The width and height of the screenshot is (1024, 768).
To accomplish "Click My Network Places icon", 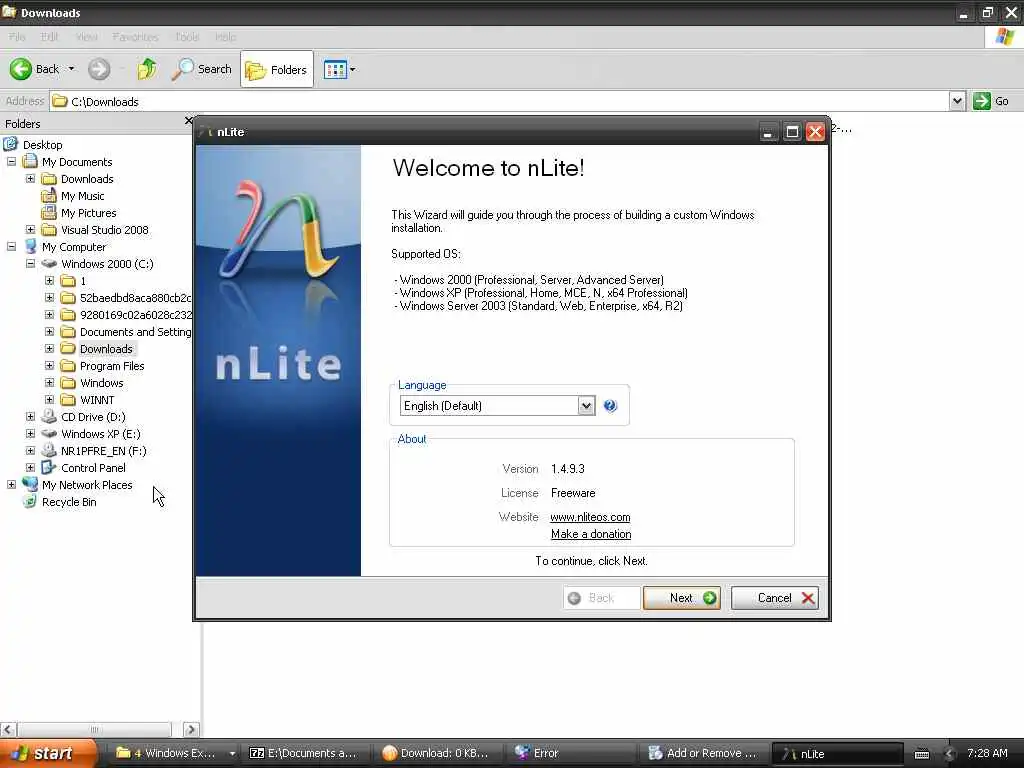I will tap(30, 484).
